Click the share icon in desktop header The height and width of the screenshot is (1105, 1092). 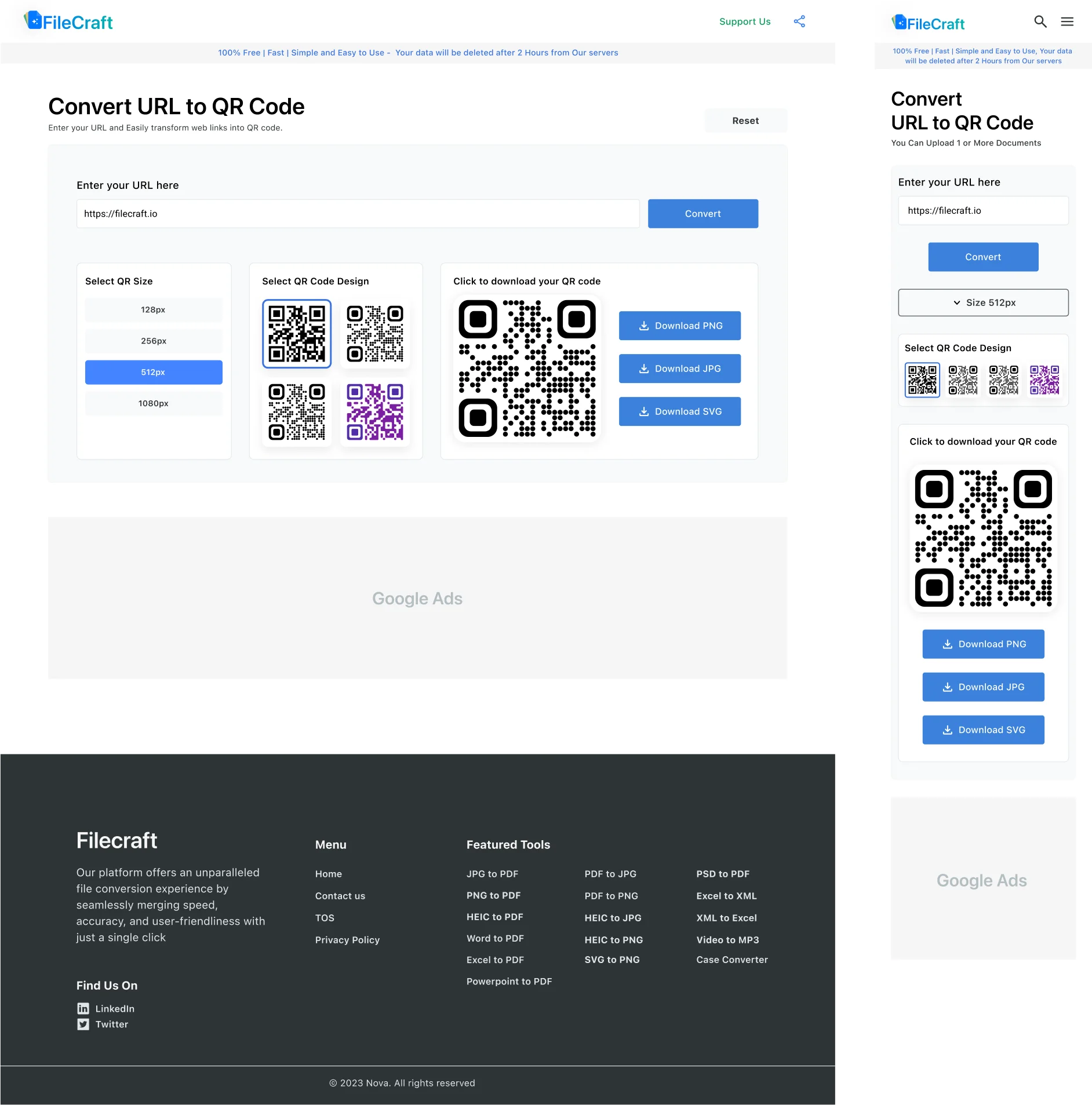pos(799,21)
